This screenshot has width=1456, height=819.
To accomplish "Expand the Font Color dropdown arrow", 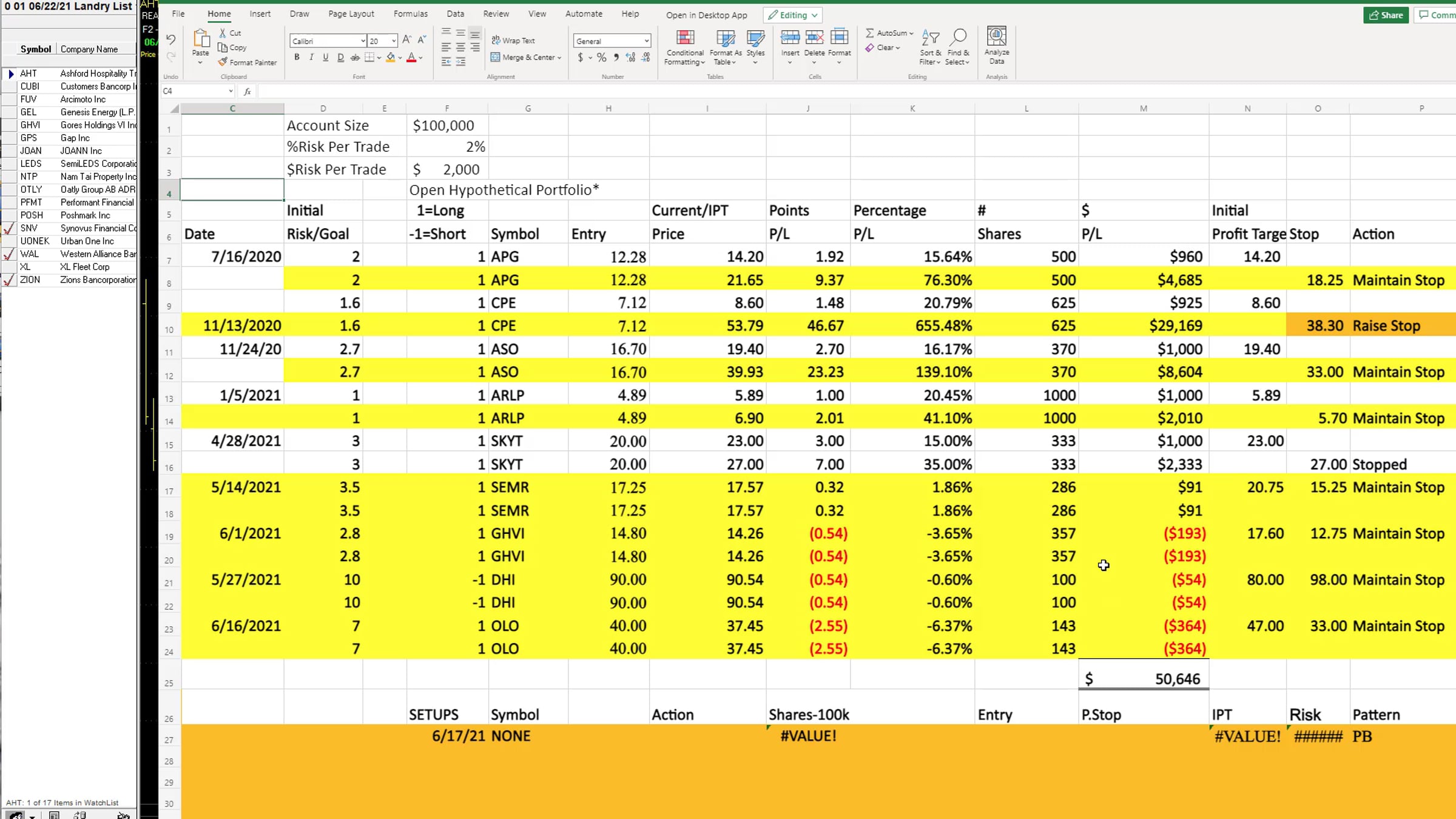I will (420, 58).
